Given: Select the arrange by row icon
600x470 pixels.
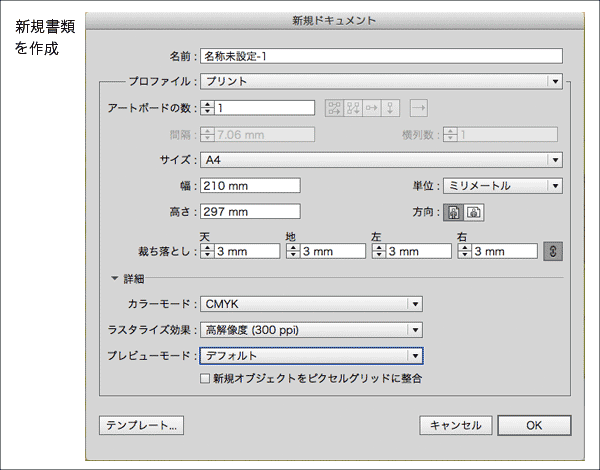Looking at the screenshot, I should 372,108.
